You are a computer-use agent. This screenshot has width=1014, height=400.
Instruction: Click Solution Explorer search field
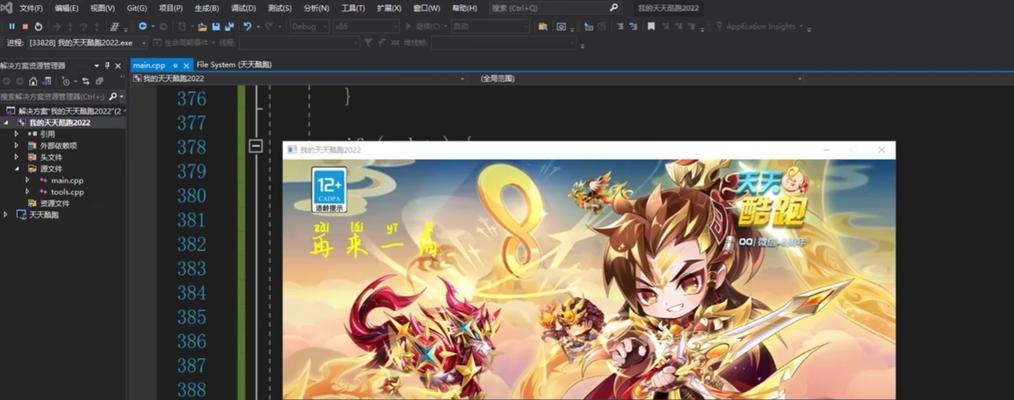point(53,96)
